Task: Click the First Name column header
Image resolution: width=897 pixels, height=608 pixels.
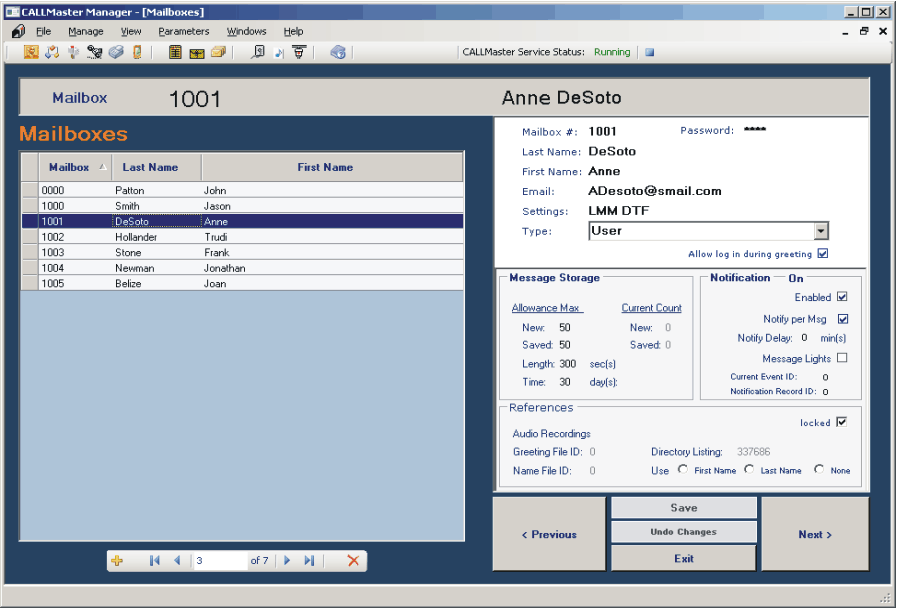Action: tap(332, 167)
